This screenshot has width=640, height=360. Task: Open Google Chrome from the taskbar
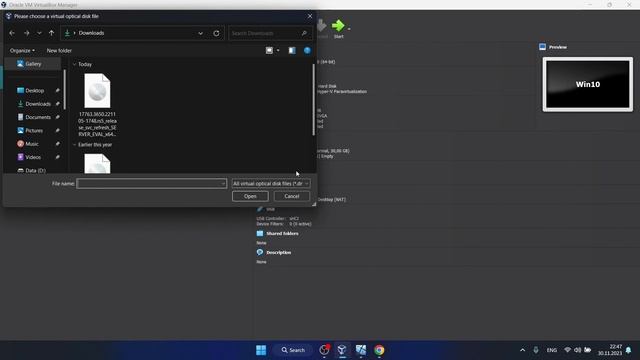[379, 350]
